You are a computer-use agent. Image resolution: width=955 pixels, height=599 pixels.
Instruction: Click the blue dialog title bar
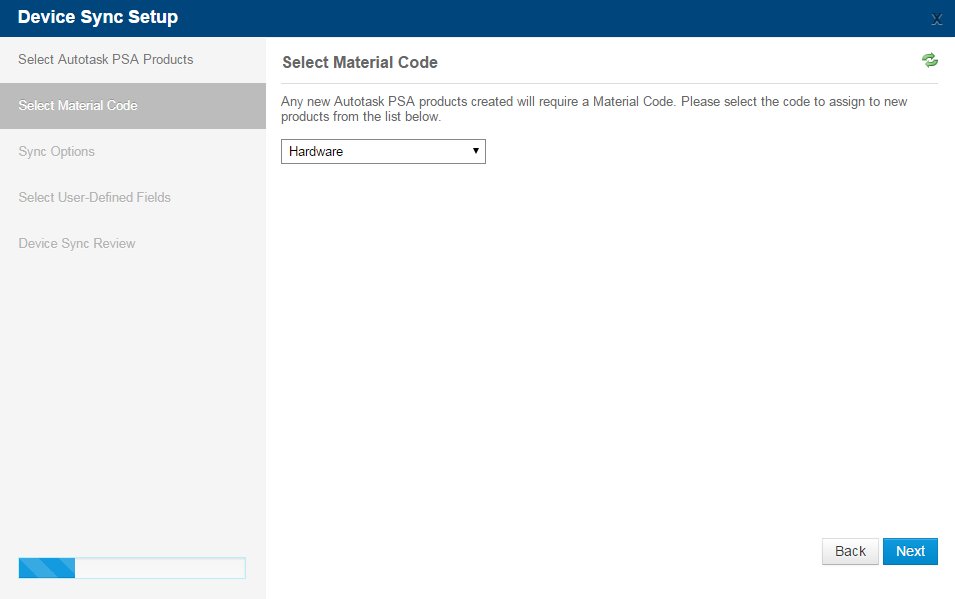click(478, 18)
